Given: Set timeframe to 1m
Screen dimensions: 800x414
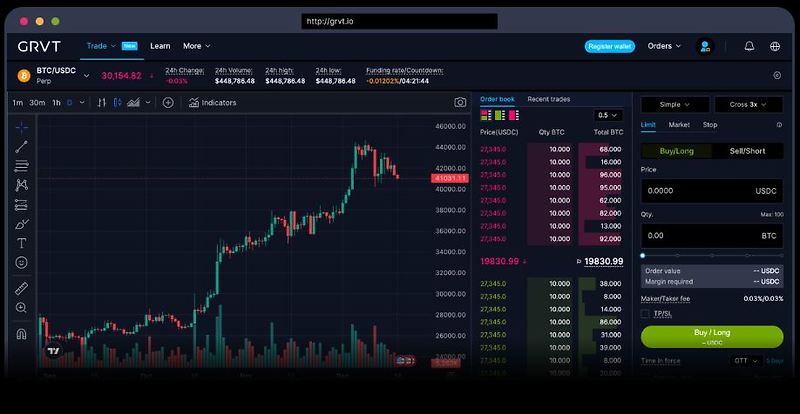Looking at the screenshot, I should [18, 103].
